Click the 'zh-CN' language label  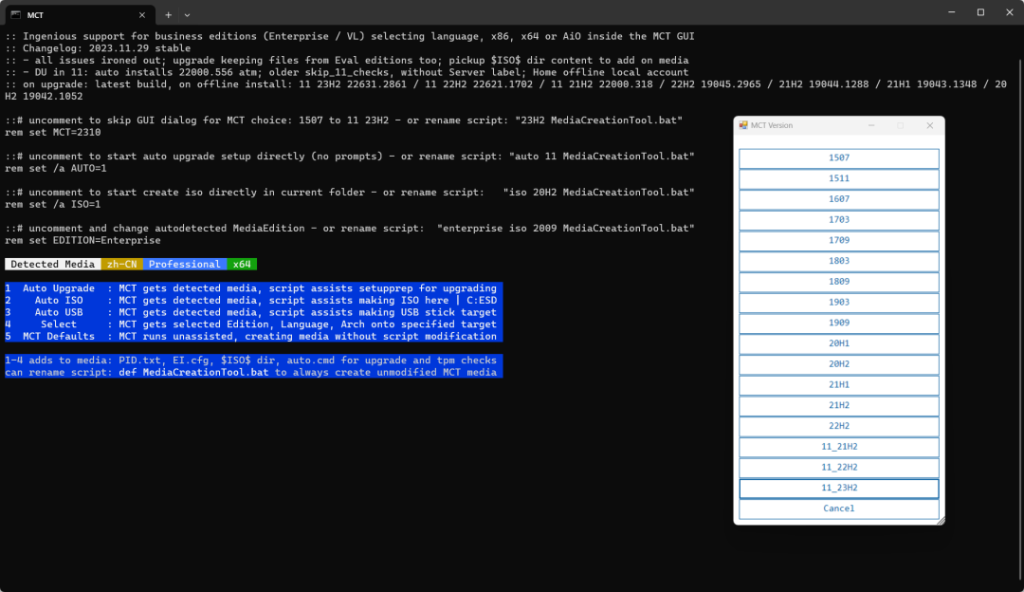point(122,264)
